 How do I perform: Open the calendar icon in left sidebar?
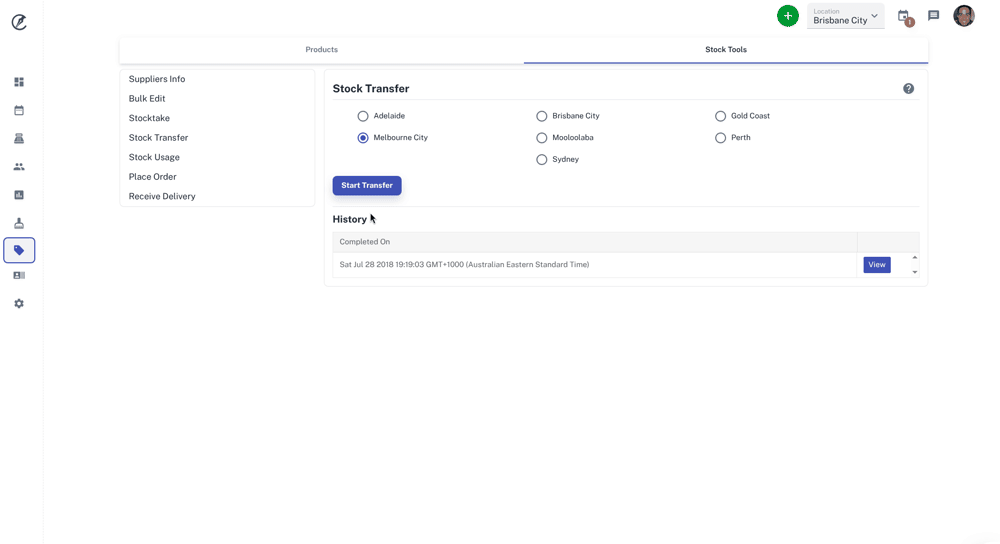click(x=19, y=110)
